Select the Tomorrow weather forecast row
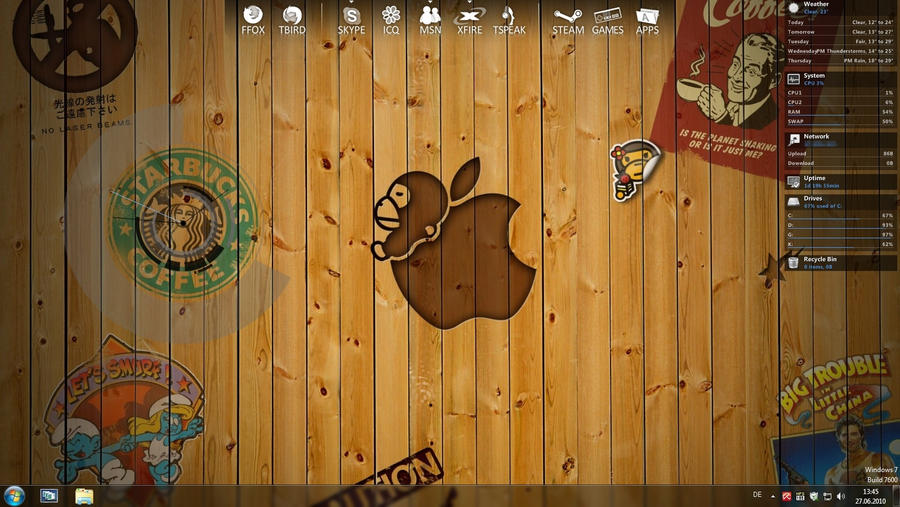The height and width of the screenshot is (507, 900). [840, 32]
